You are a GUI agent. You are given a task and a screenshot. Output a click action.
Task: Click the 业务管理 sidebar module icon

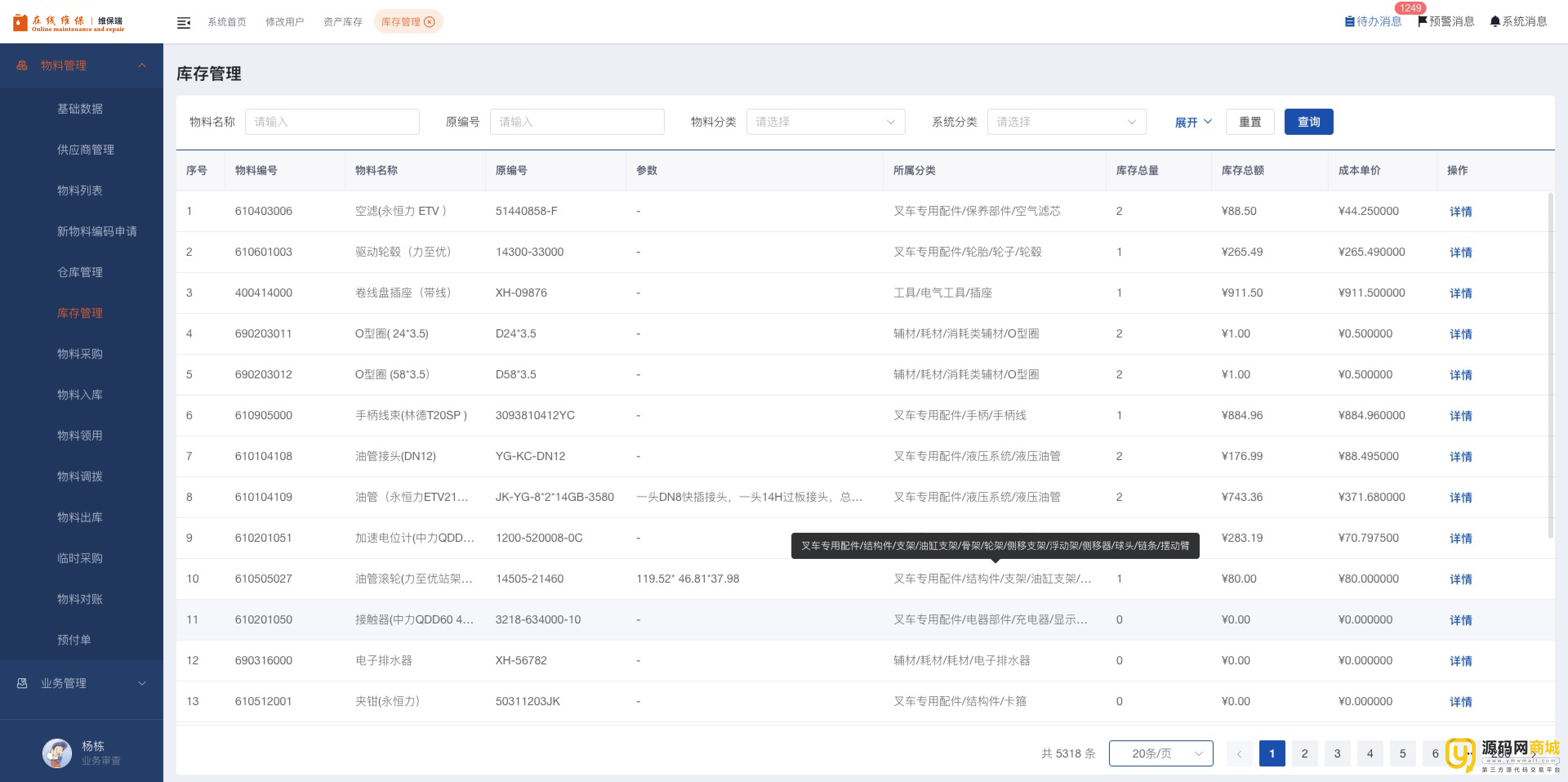[22, 683]
